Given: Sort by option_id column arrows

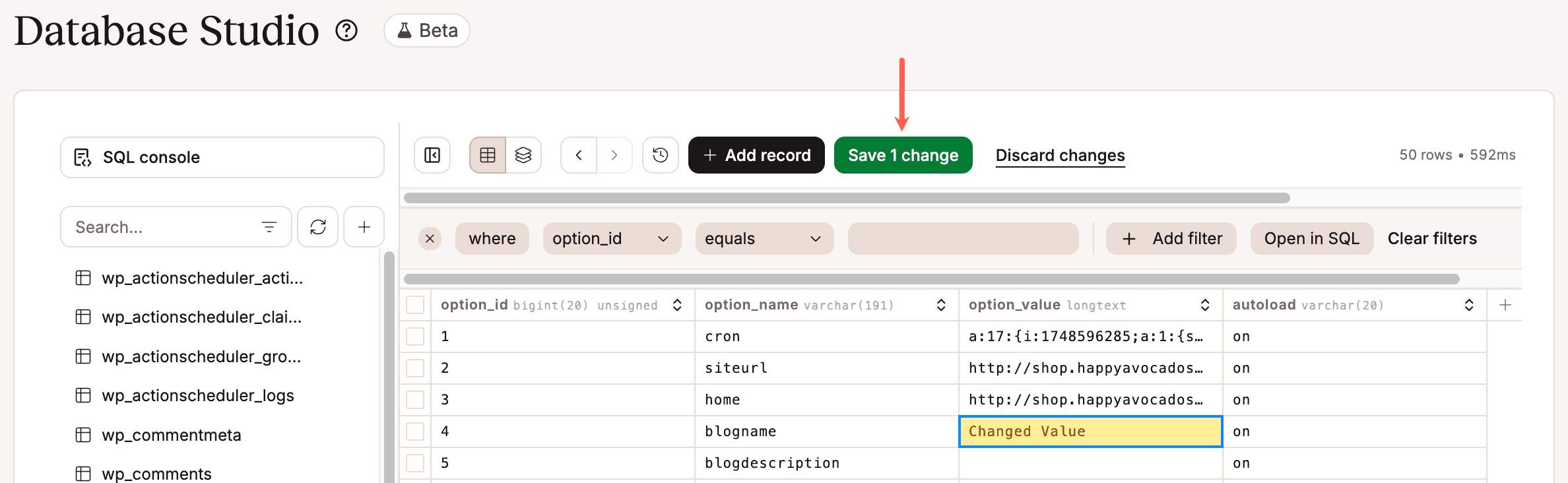Looking at the screenshot, I should (x=677, y=305).
